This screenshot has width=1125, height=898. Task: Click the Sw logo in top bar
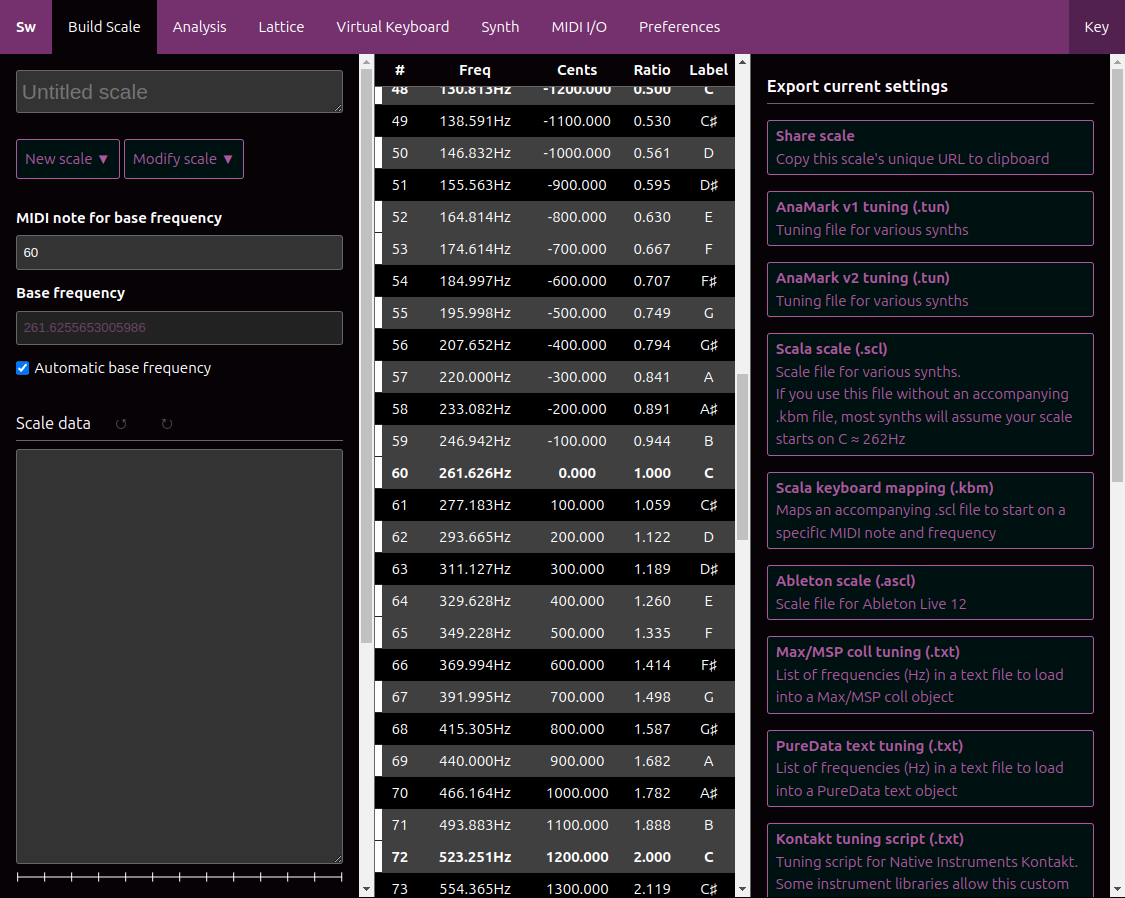tap(26, 27)
